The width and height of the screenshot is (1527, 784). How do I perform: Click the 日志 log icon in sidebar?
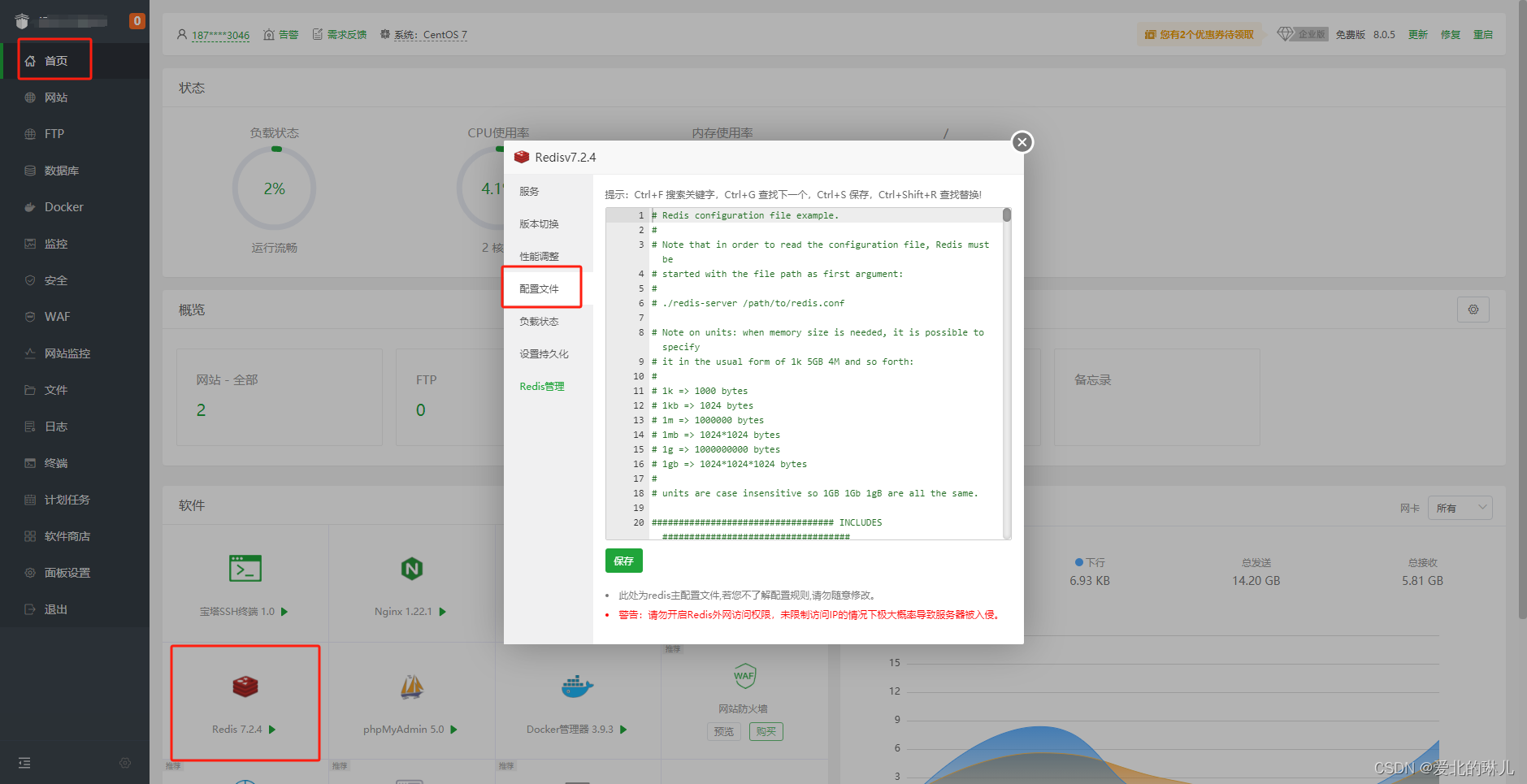[x=30, y=427]
